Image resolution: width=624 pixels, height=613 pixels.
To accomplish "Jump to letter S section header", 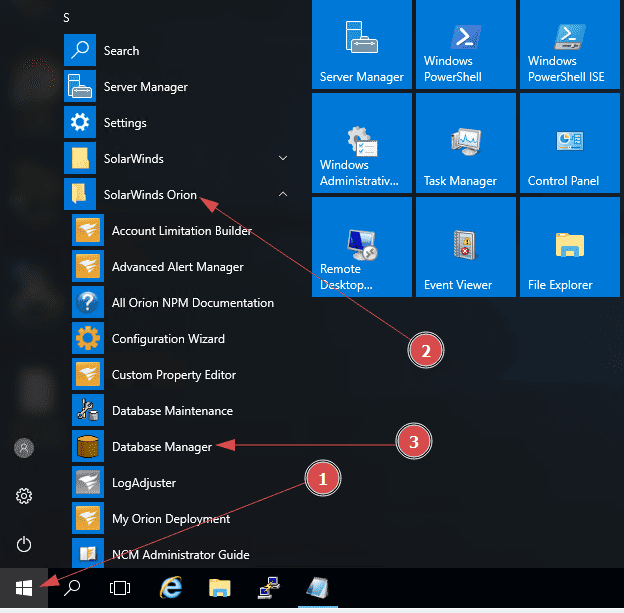I will (66, 18).
